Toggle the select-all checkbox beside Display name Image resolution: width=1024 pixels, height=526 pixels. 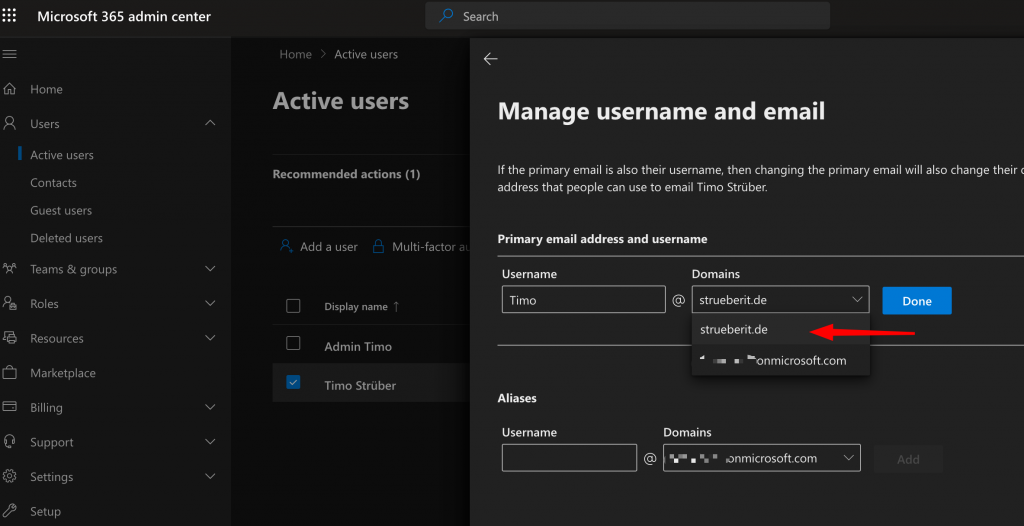click(x=293, y=306)
